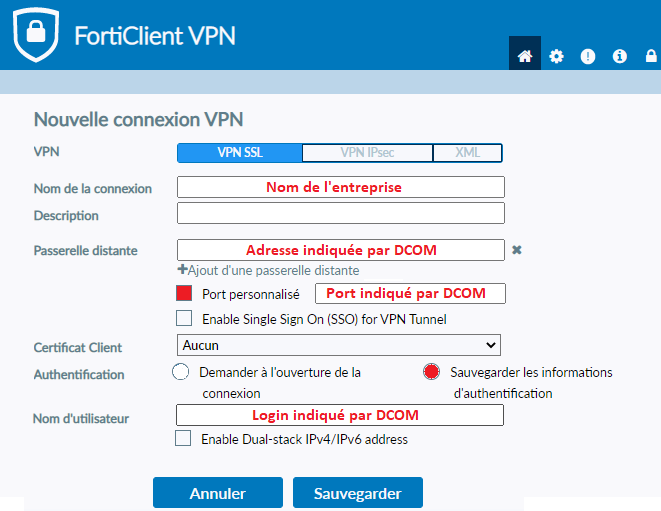Click Nom d'utilisateur input field
The width and height of the screenshot is (661, 511).
point(340,415)
